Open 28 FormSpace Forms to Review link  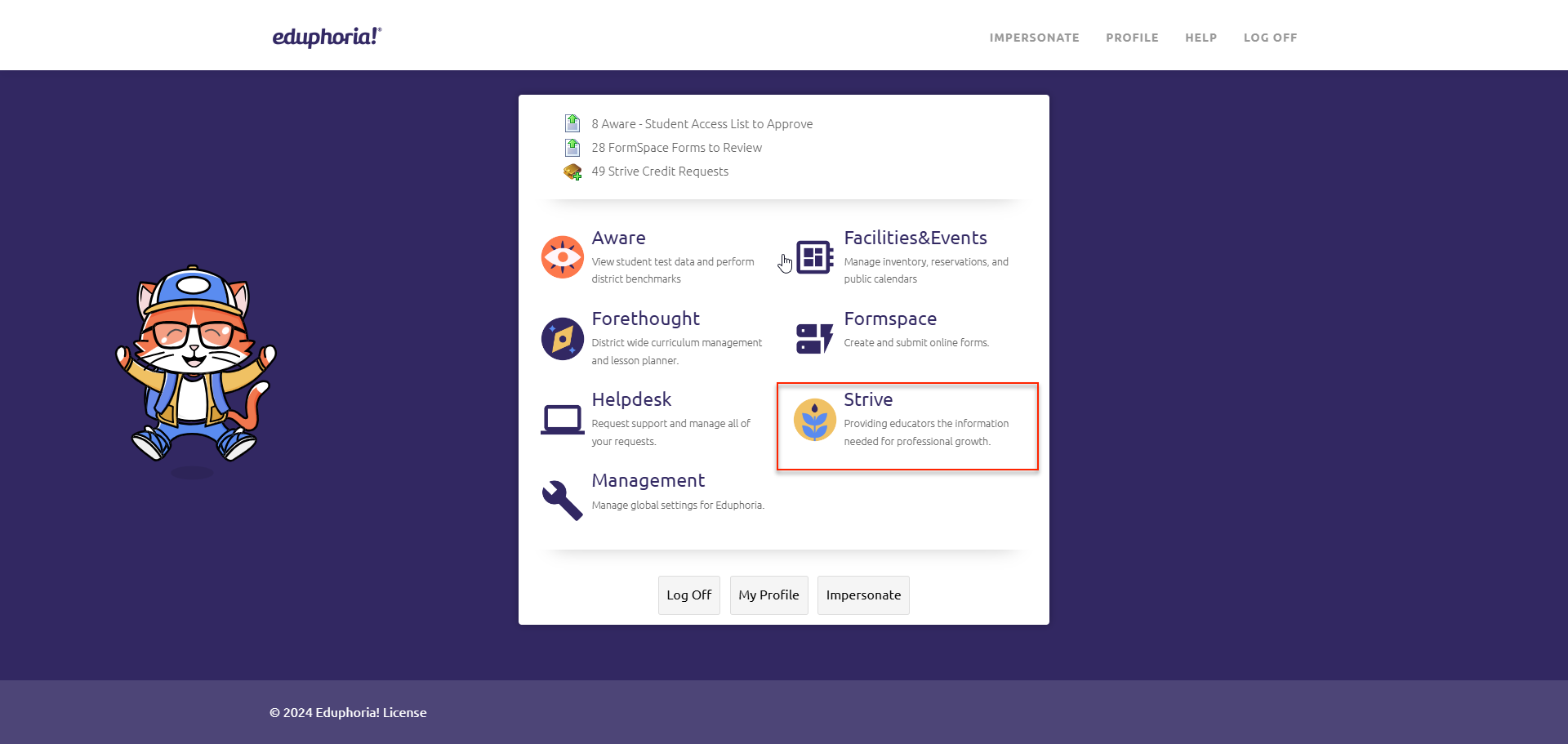(676, 148)
